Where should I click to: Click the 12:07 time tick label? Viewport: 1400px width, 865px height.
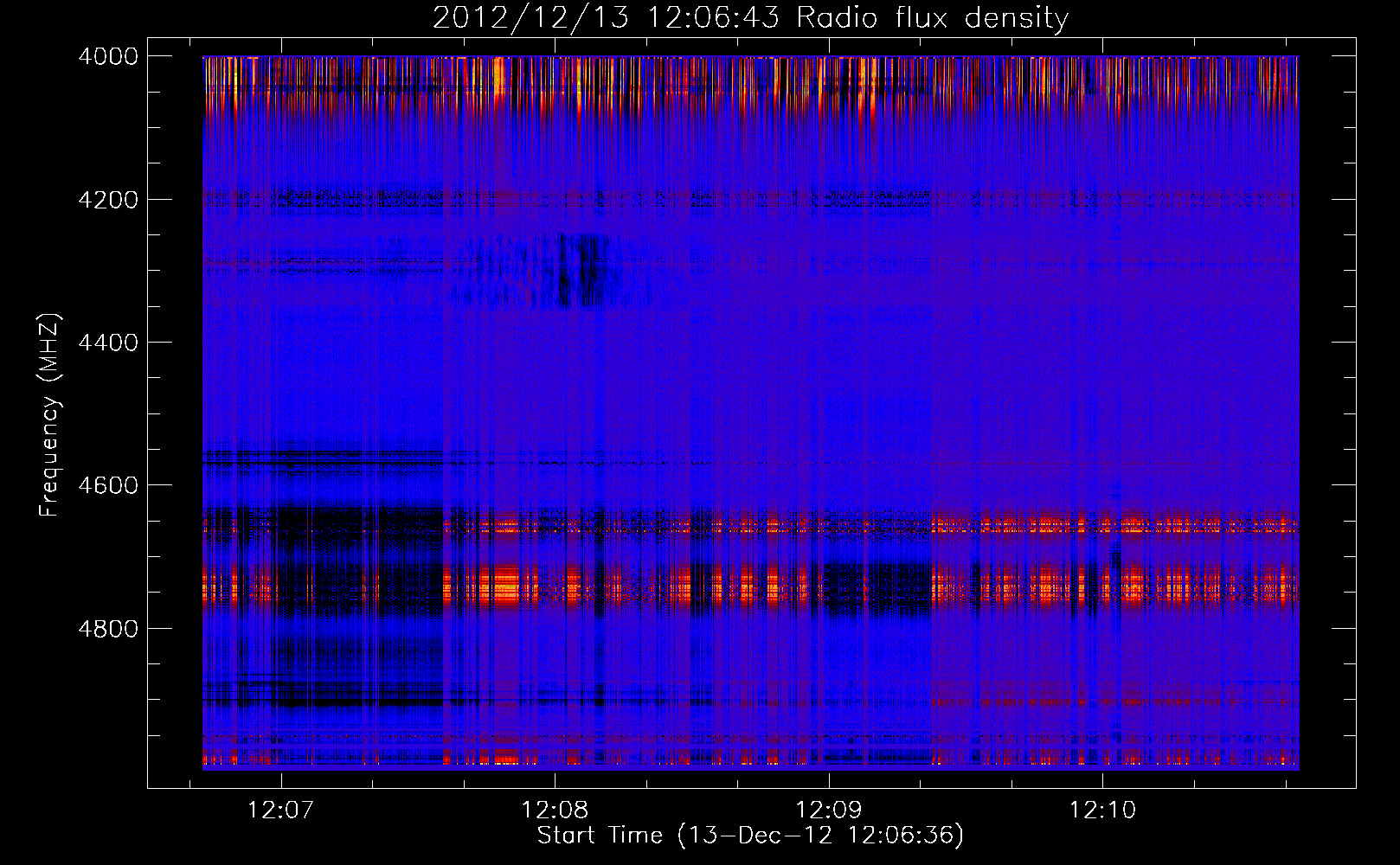[280, 811]
